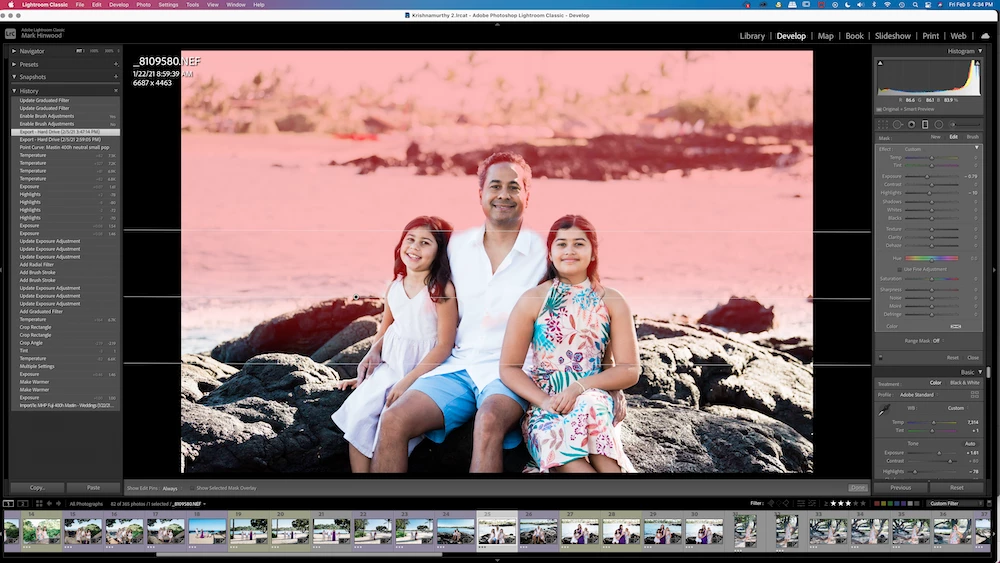Add a new preset with plus icon
This screenshot has height=563, width=1000.
tap(115, 64)
